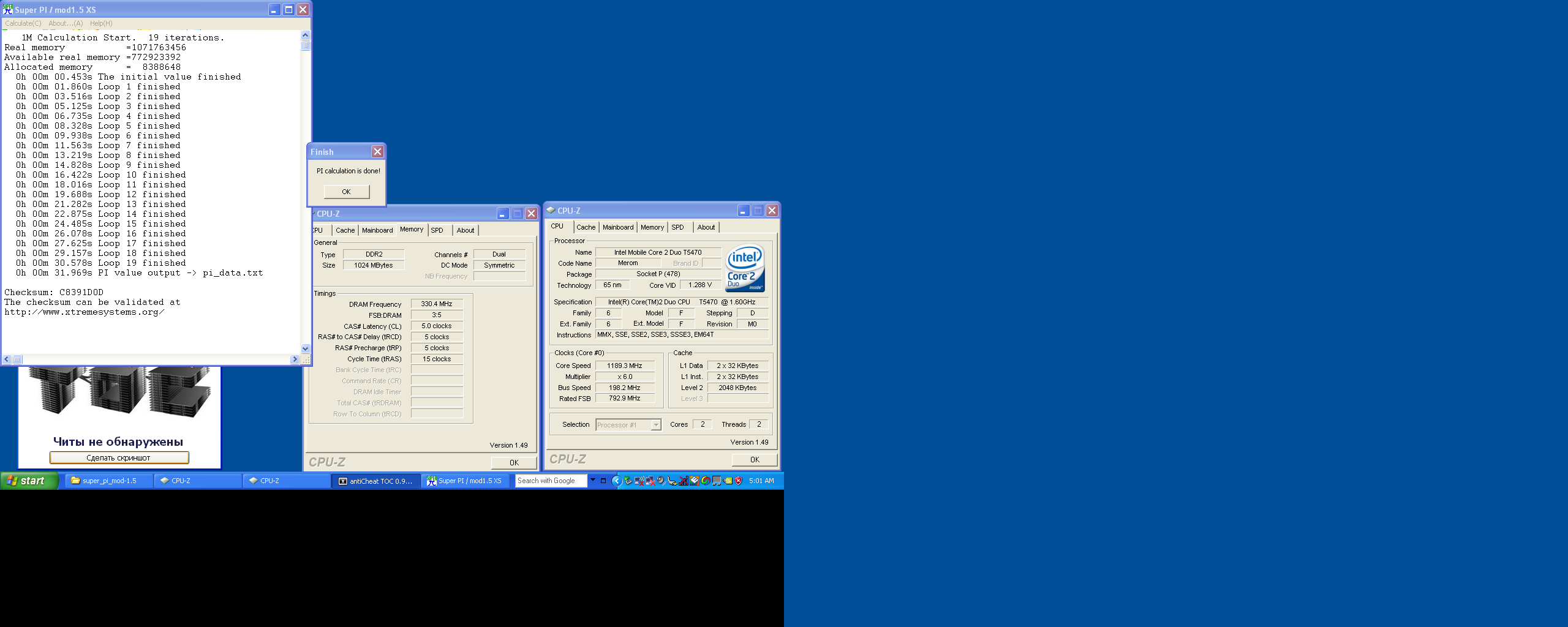Screen dimensions: 1568x627
Task: Click the red shield Security Center tray icon
Action: tap(738, 481)
